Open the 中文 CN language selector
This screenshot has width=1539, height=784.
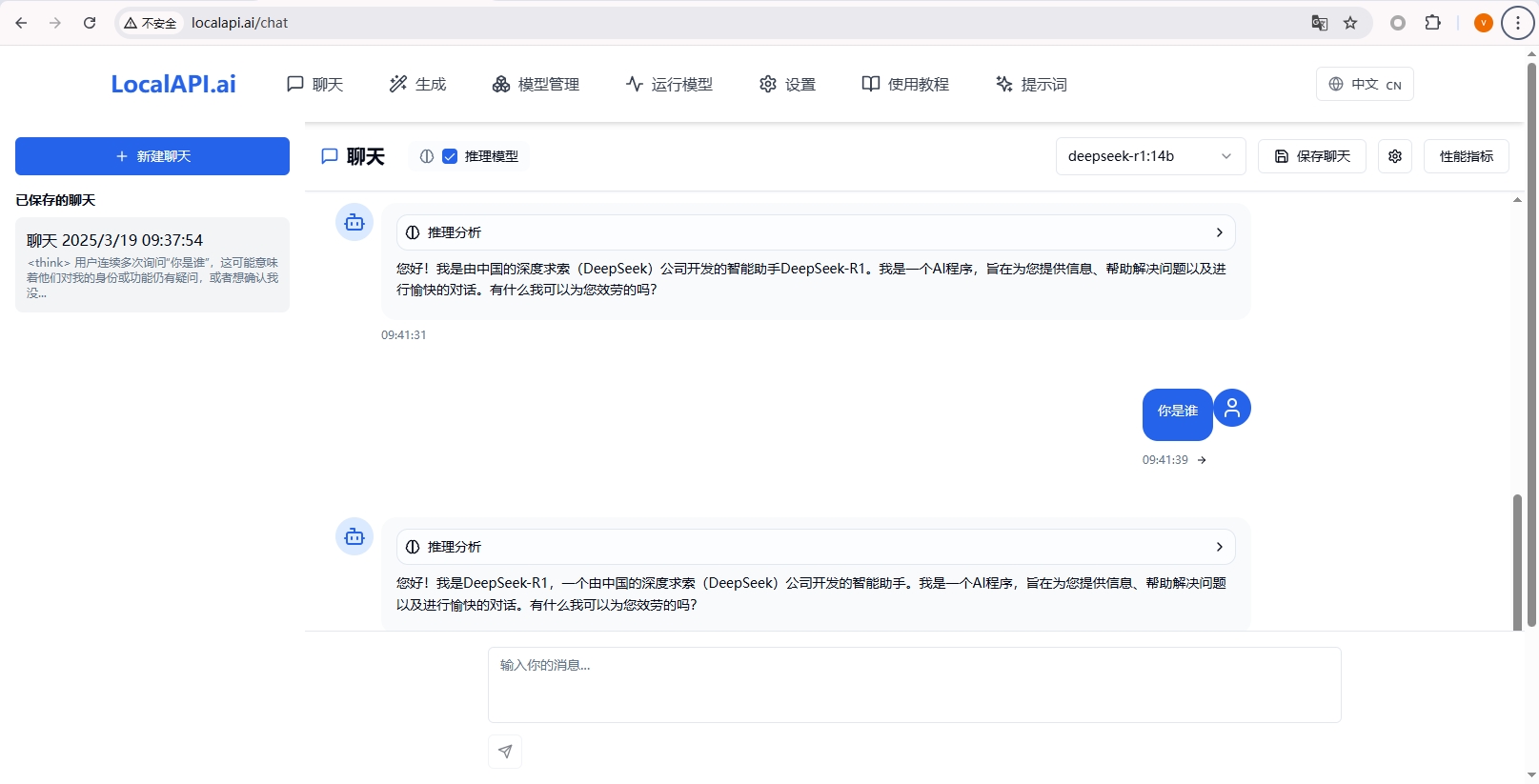coord(1365,84)
